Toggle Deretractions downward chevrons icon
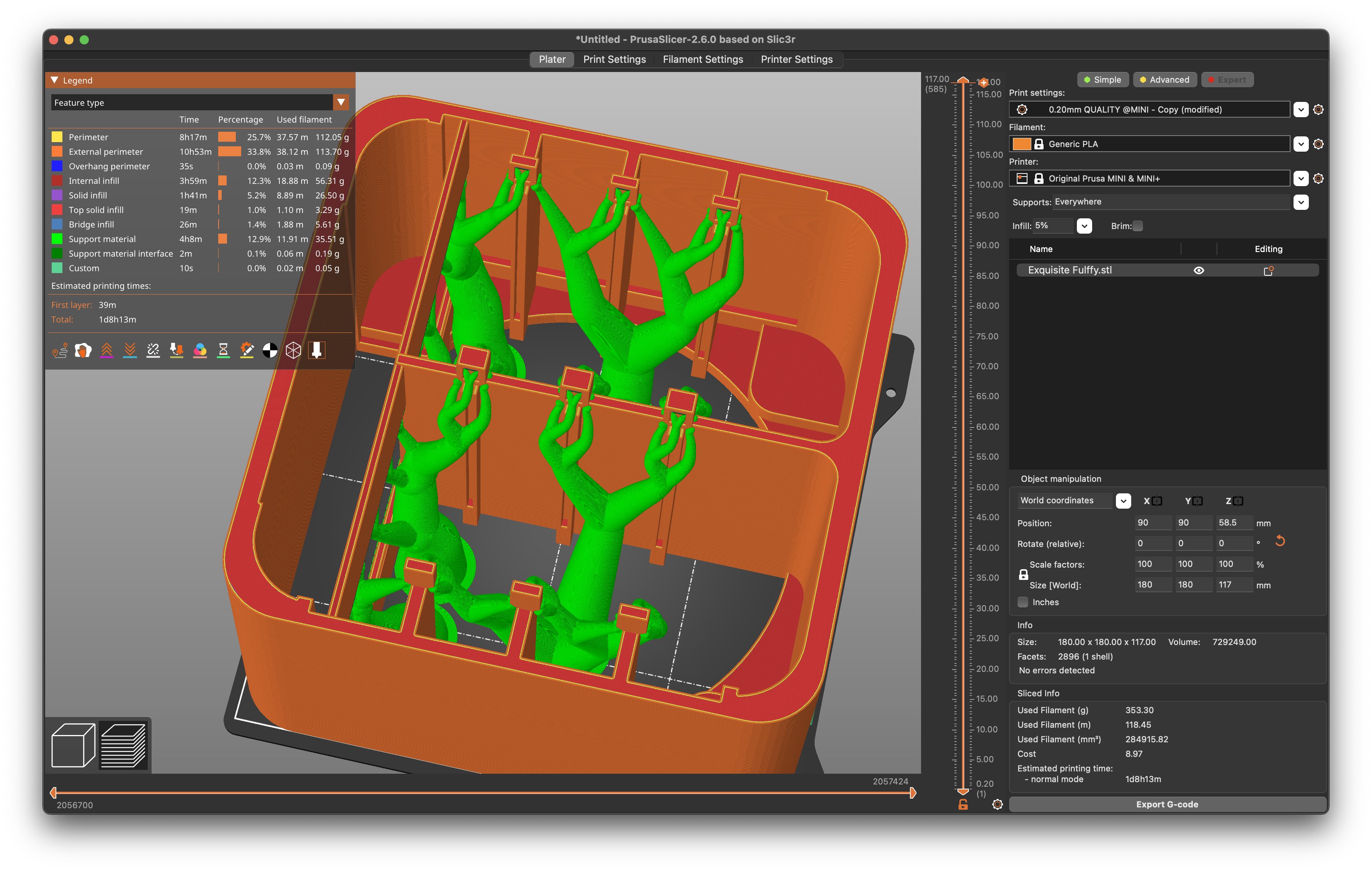The image size is (1372, 871). coord(130,350)
